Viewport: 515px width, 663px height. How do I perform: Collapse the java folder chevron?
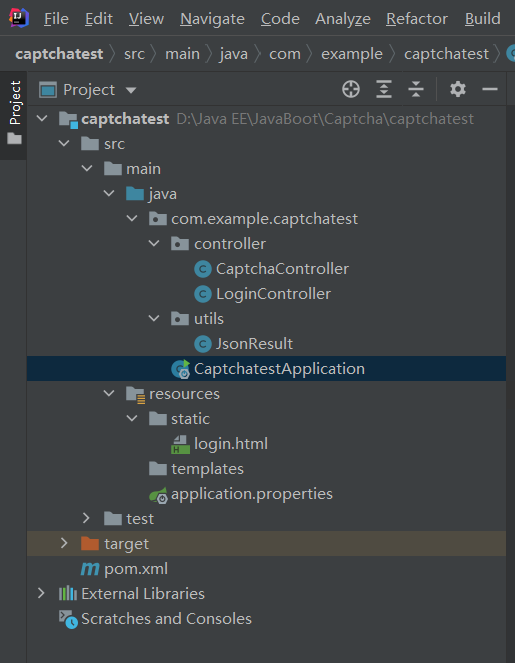click(x=109, y=194)
